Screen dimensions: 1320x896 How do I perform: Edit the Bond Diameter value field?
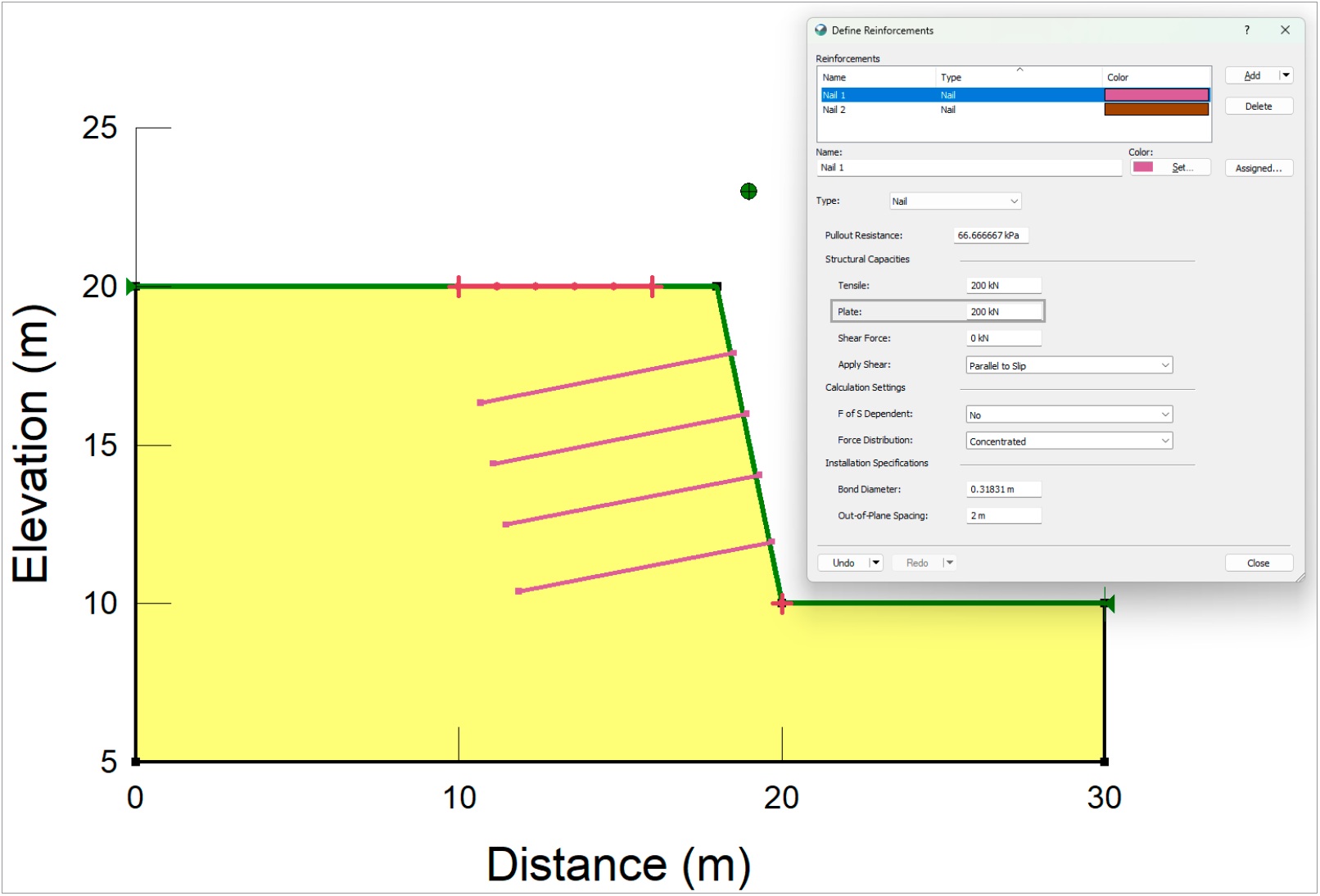click(x=1003, y=489)
